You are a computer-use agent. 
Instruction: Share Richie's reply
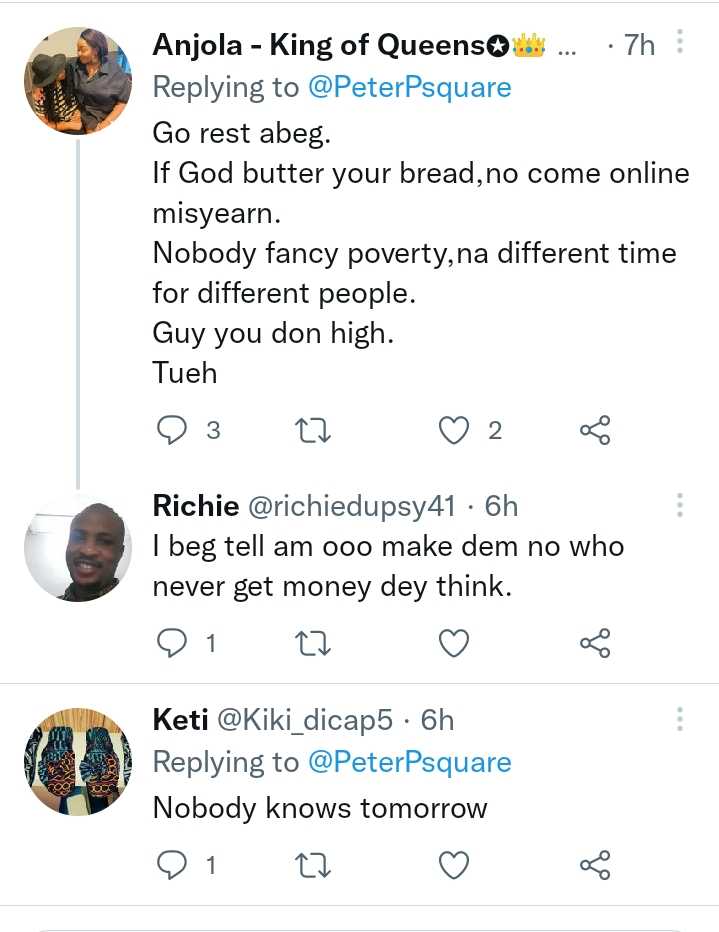click(595, 643)
